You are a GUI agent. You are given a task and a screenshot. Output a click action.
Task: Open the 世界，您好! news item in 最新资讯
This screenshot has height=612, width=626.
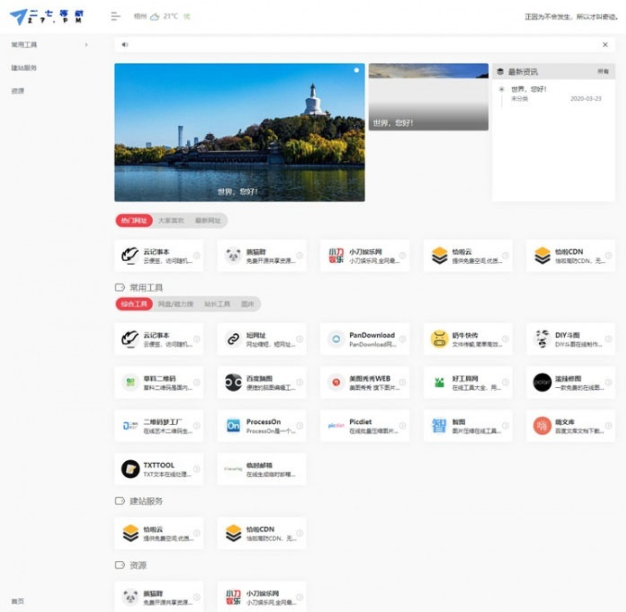tap(529, 89)
